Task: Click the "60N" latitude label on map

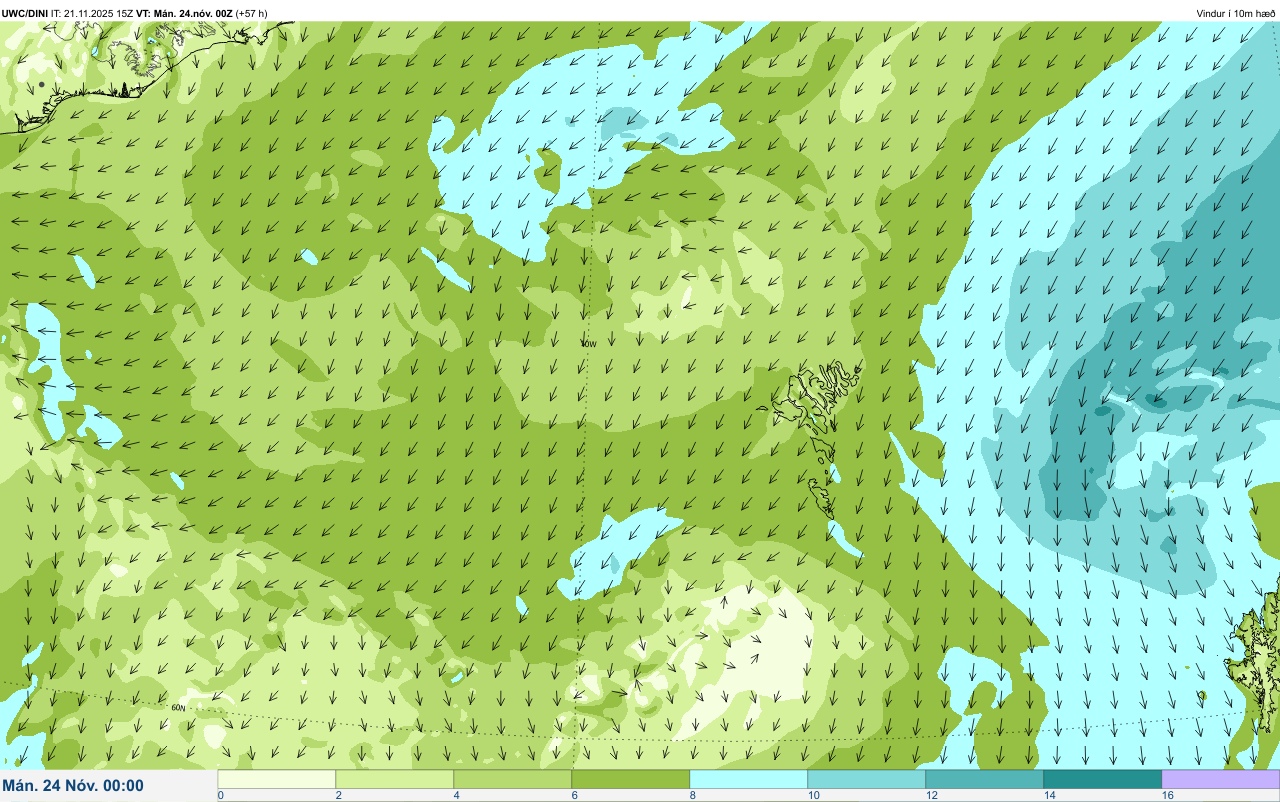Action: tap(178, 707)
